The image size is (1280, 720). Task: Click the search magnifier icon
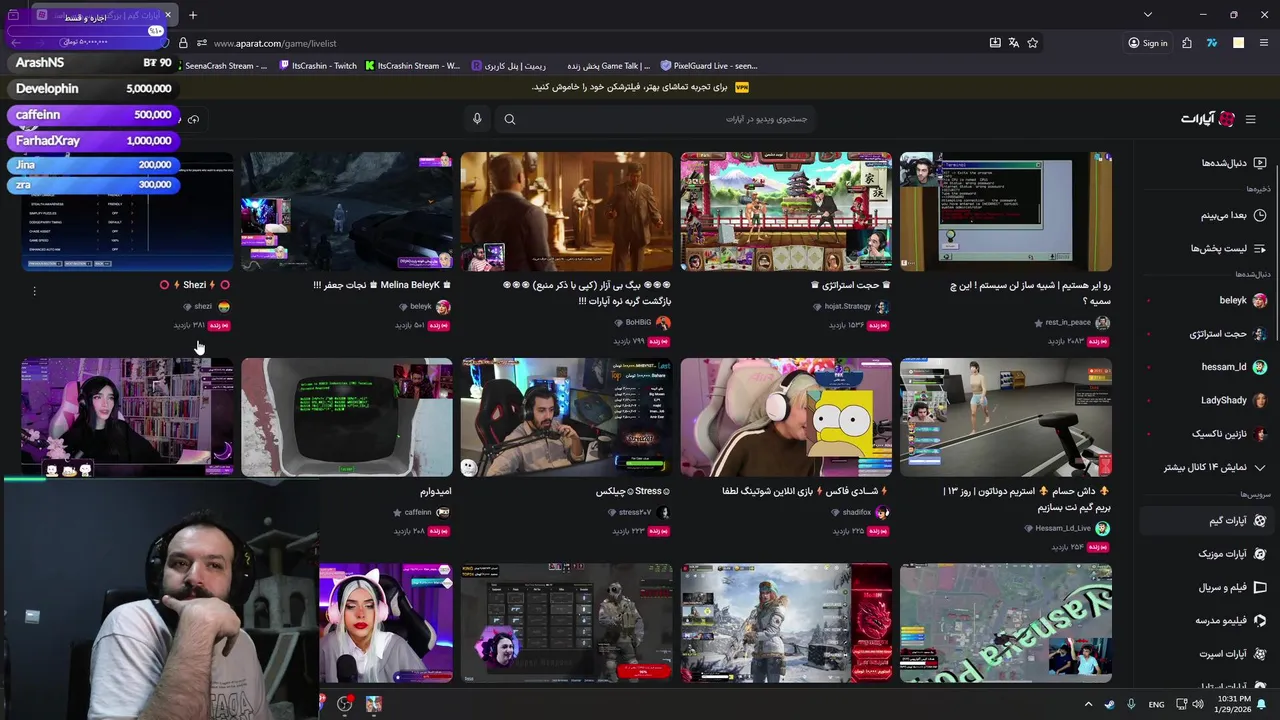pos(510,119)
